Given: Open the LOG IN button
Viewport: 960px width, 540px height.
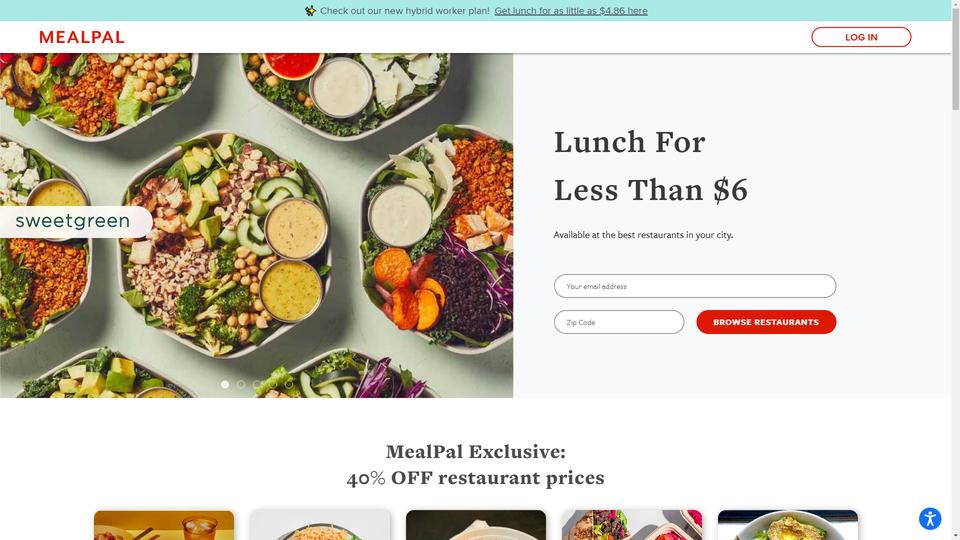Looking at the screenshot, I should pyautogui.click(x=861, y=37).
